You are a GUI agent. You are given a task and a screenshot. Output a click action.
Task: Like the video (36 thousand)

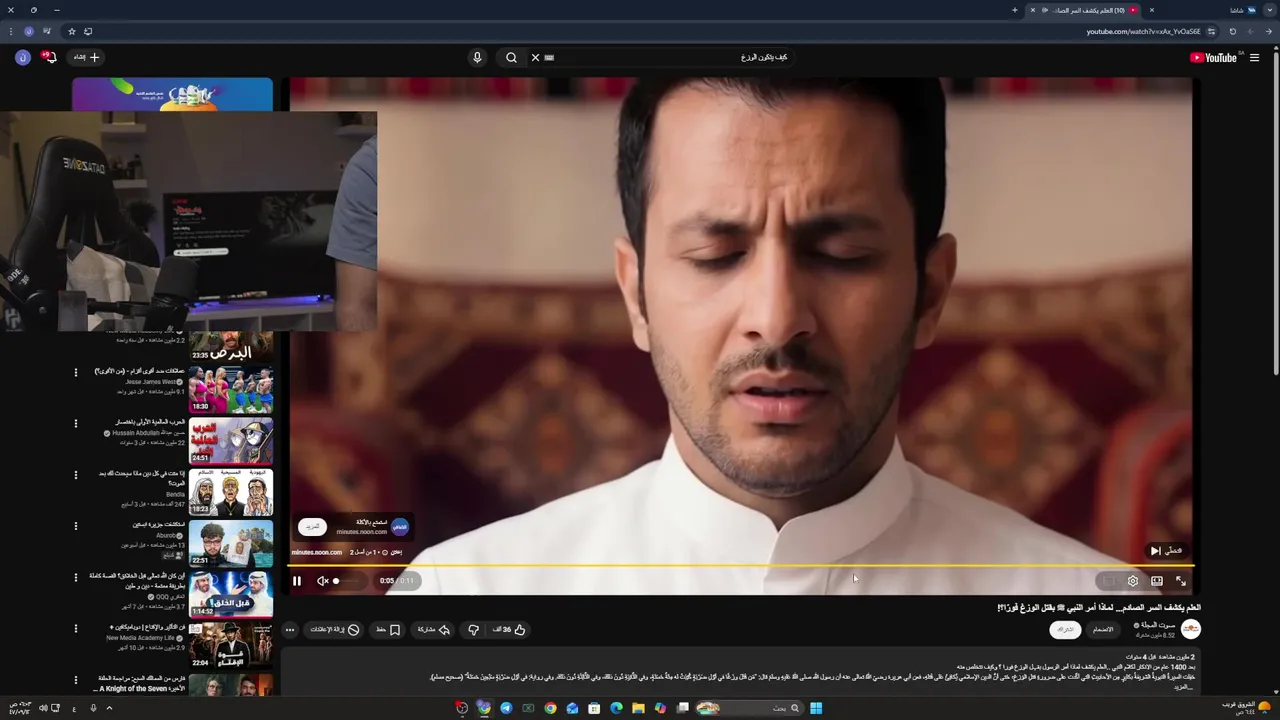508,630
